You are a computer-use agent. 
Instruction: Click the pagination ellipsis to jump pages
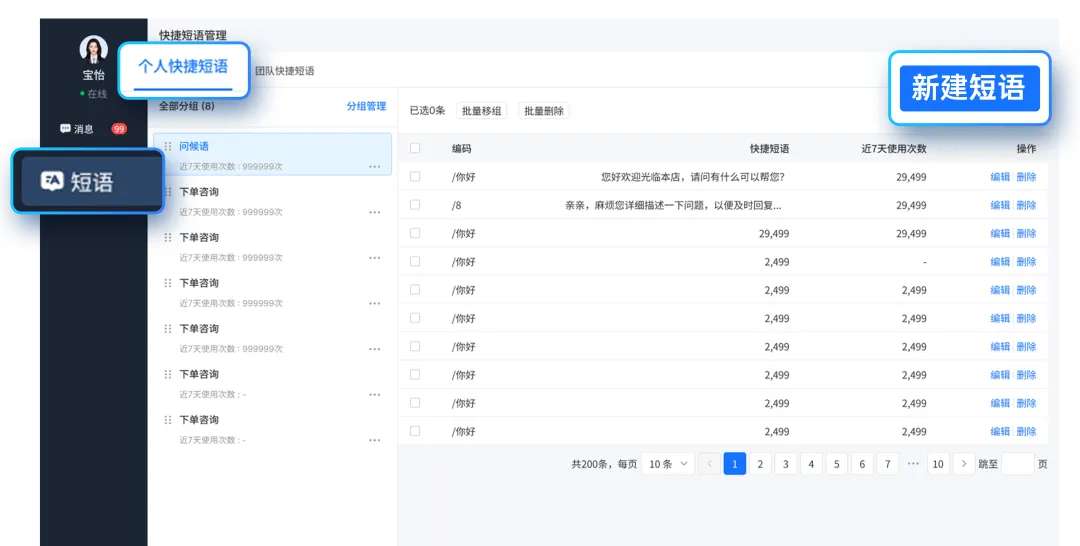pos(913,464)
